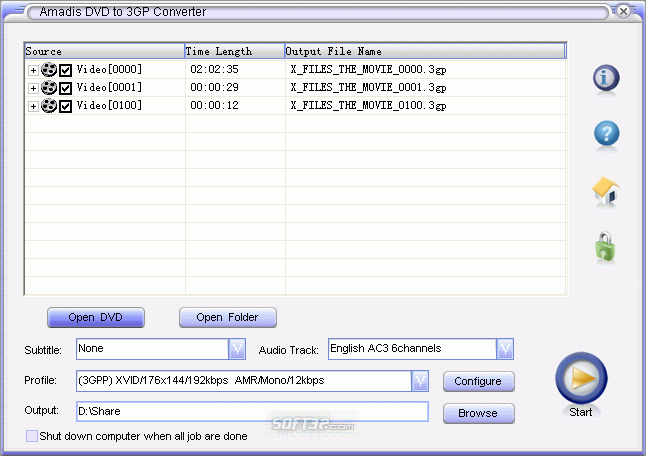The width and height of the screenshot is (646, 456).
Task: Click the time length 00:00:12
Action: 214,105
